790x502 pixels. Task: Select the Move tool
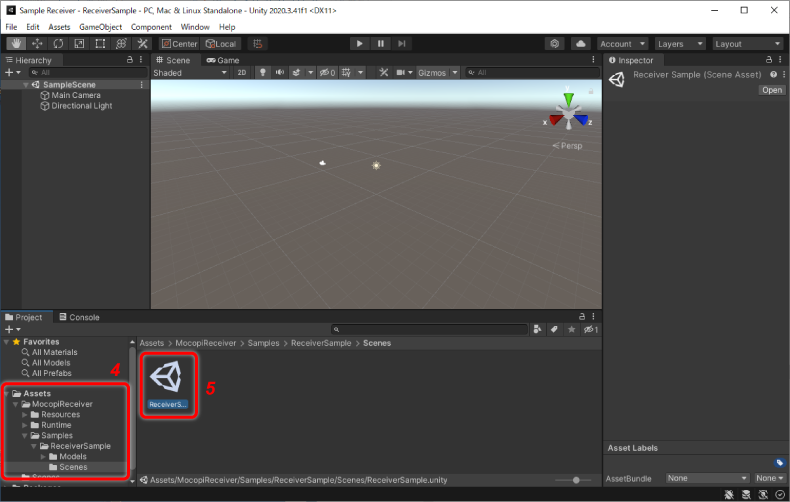37,44
